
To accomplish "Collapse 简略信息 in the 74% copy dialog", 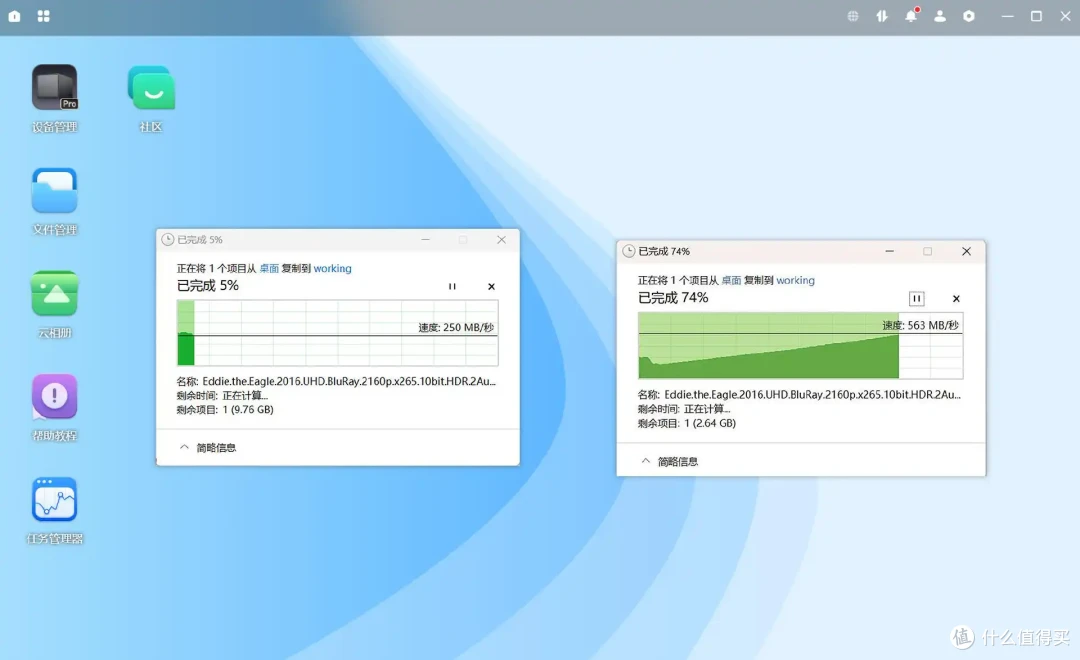I will coord(669,462).
